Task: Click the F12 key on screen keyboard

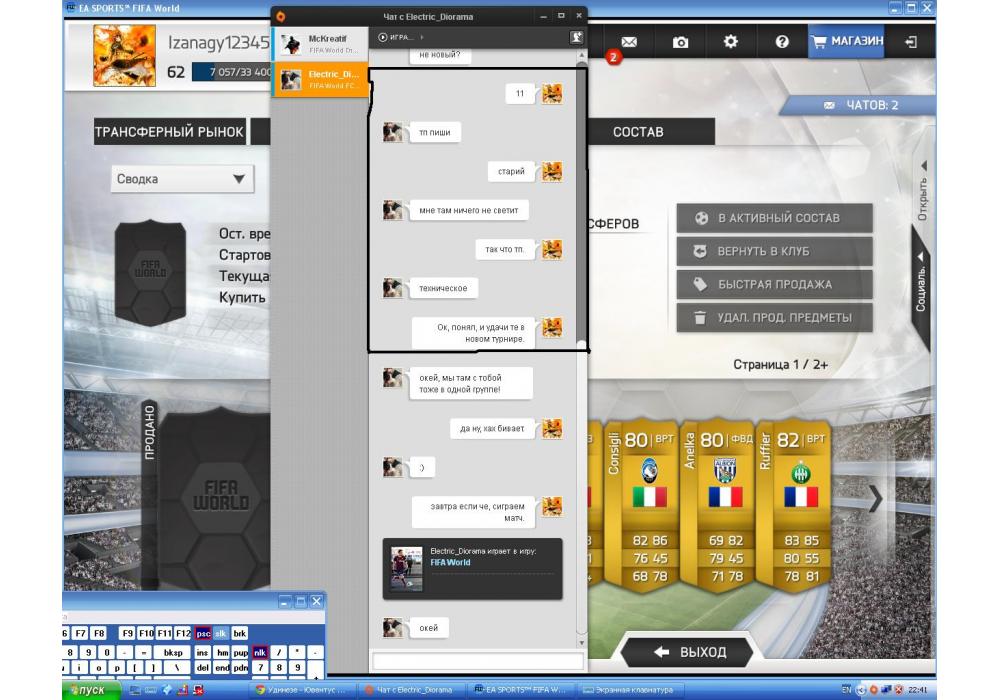Action: click(x=183, y=634)
